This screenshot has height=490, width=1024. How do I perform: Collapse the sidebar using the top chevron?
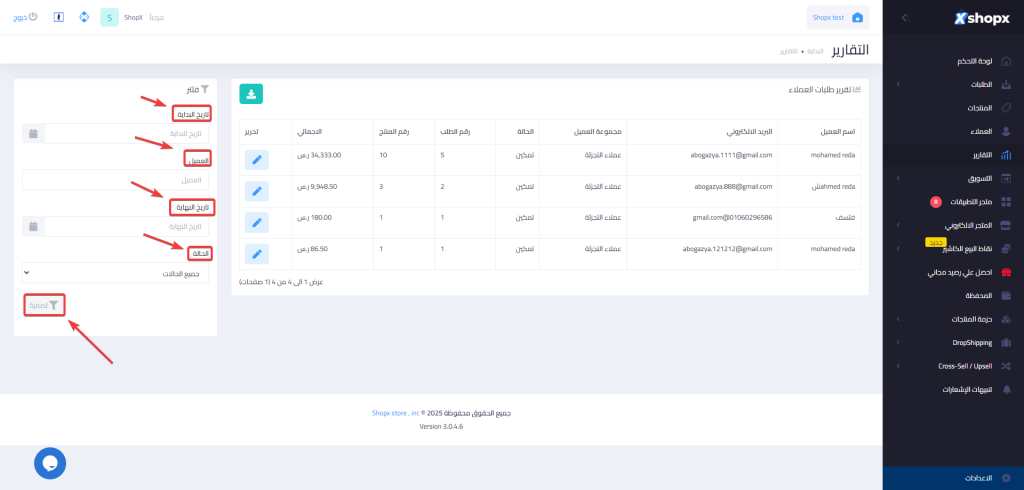click(x=905, y=18)
